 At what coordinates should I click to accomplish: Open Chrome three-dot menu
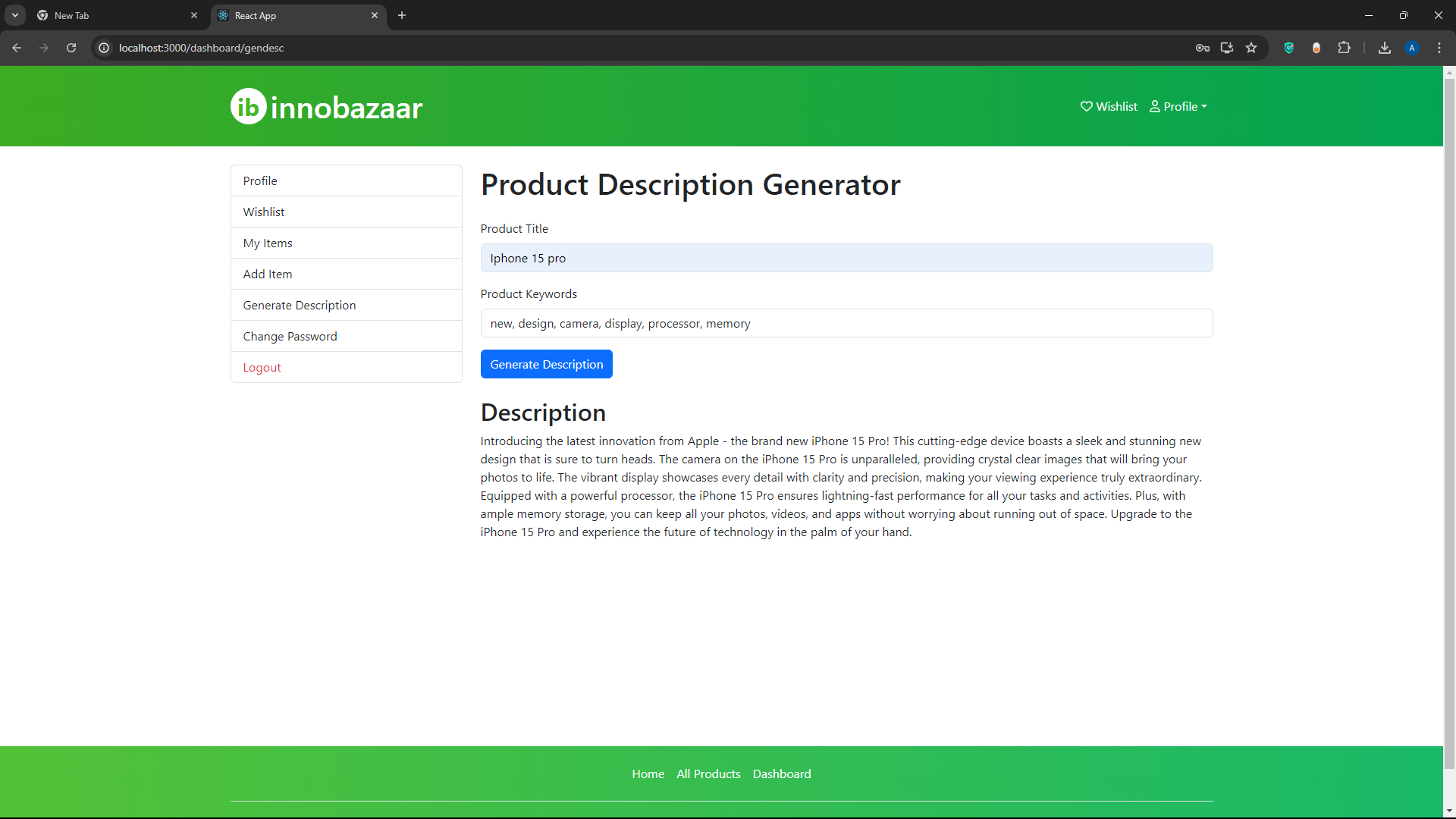coord(1439,48)
